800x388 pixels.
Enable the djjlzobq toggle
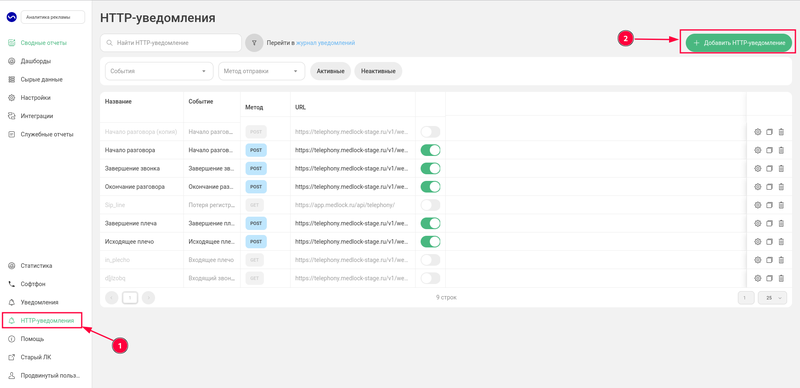(430, 279)
